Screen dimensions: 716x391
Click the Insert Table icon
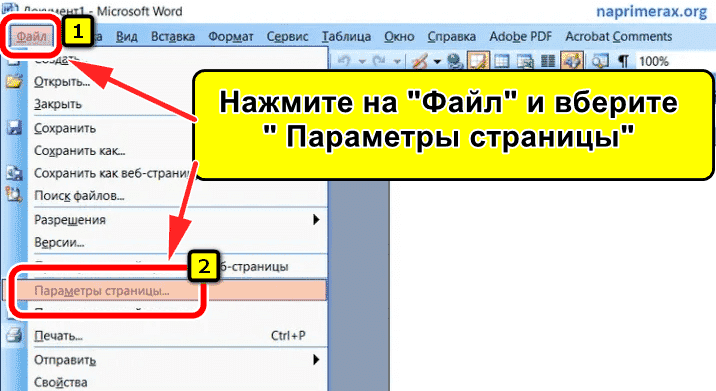point(502,61)
